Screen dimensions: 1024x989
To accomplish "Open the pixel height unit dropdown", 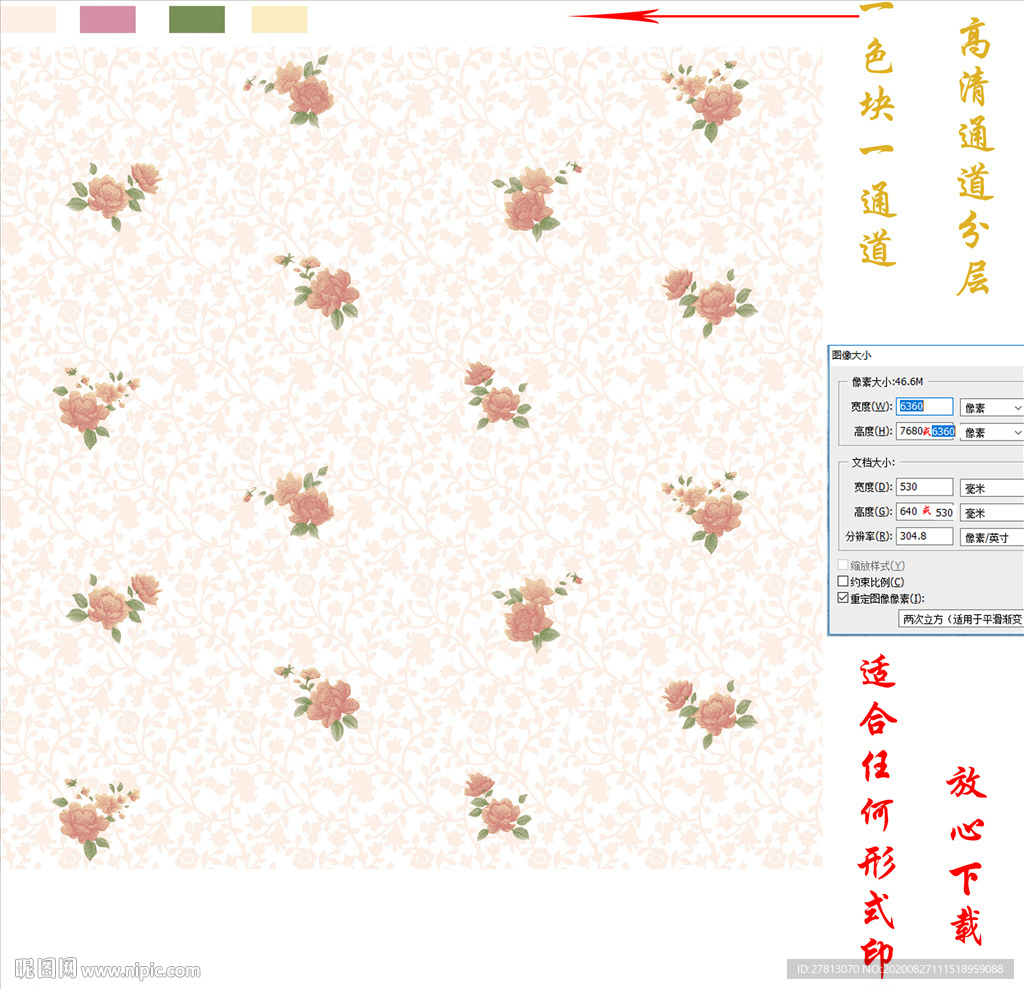I will 991,432.
